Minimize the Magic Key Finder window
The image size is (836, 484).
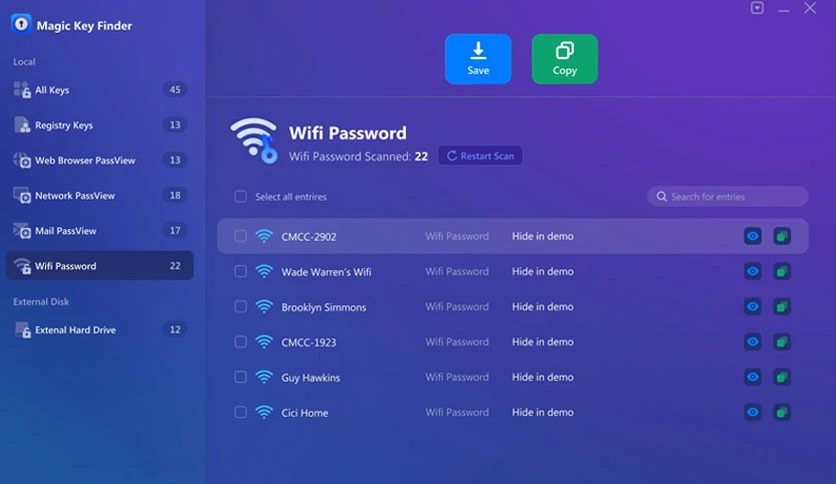[x=783, y=9]
